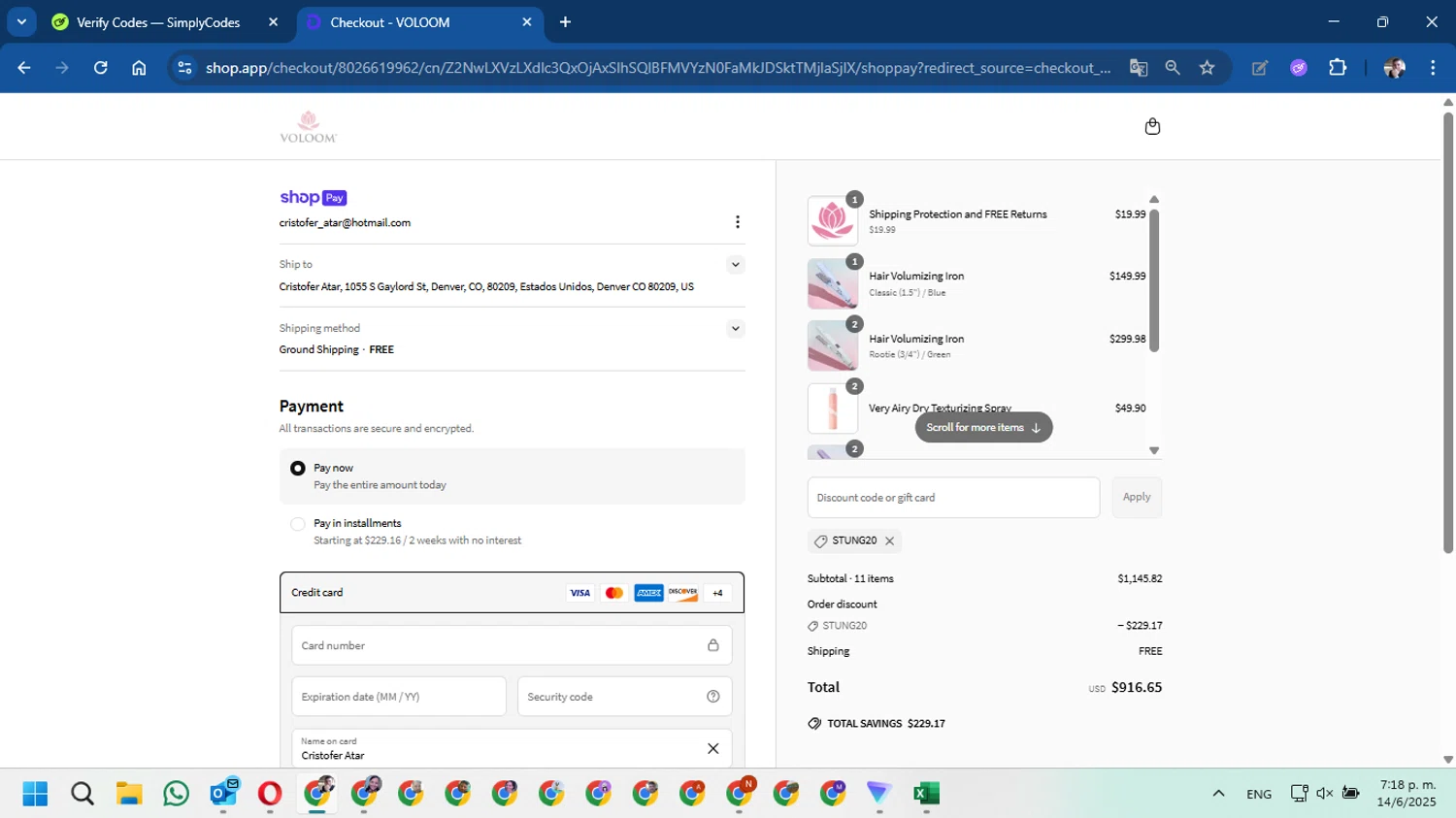Image resolution: width=1456 pixels, height=818 pixels.
Task: Open the purple round extension icon
Action: tap(1299, 68)
